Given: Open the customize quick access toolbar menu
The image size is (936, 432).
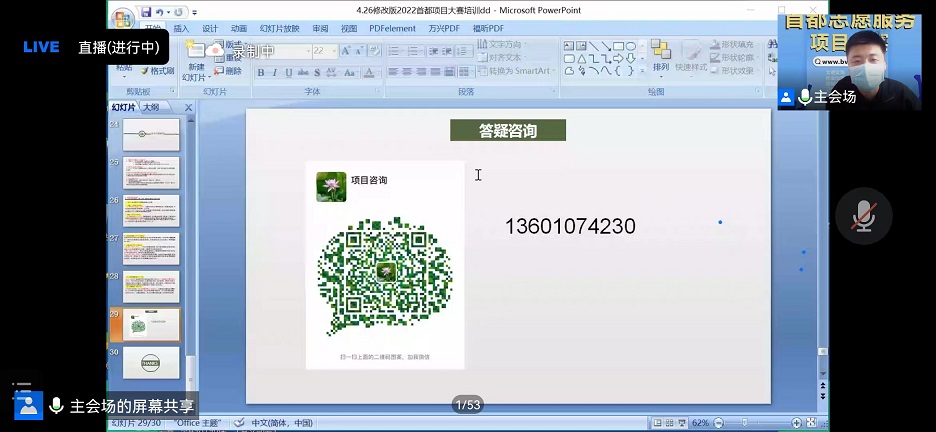Looking at the screenshot, I should (x=195, y=12).
